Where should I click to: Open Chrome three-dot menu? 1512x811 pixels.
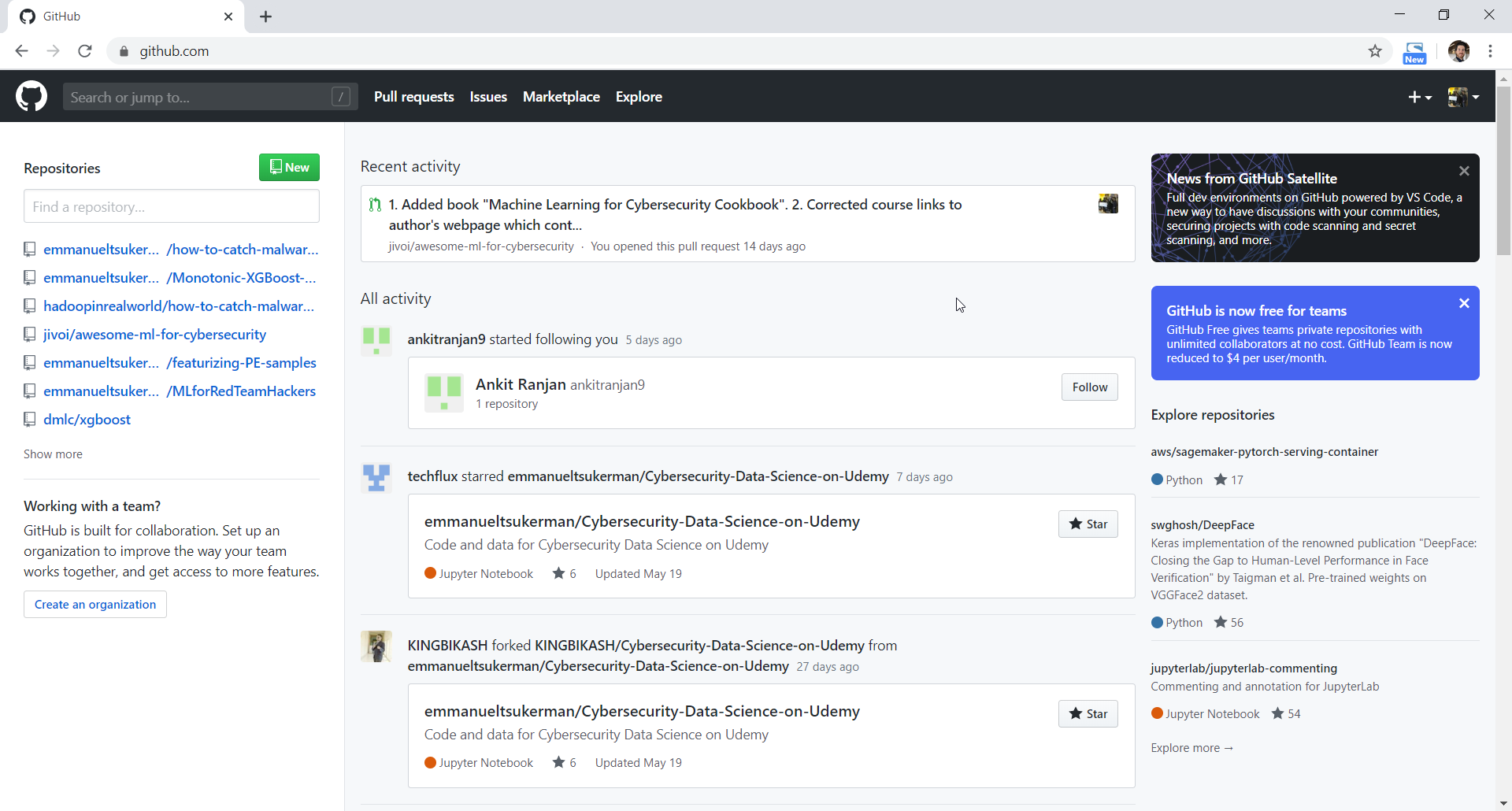tap(1490, 51)
